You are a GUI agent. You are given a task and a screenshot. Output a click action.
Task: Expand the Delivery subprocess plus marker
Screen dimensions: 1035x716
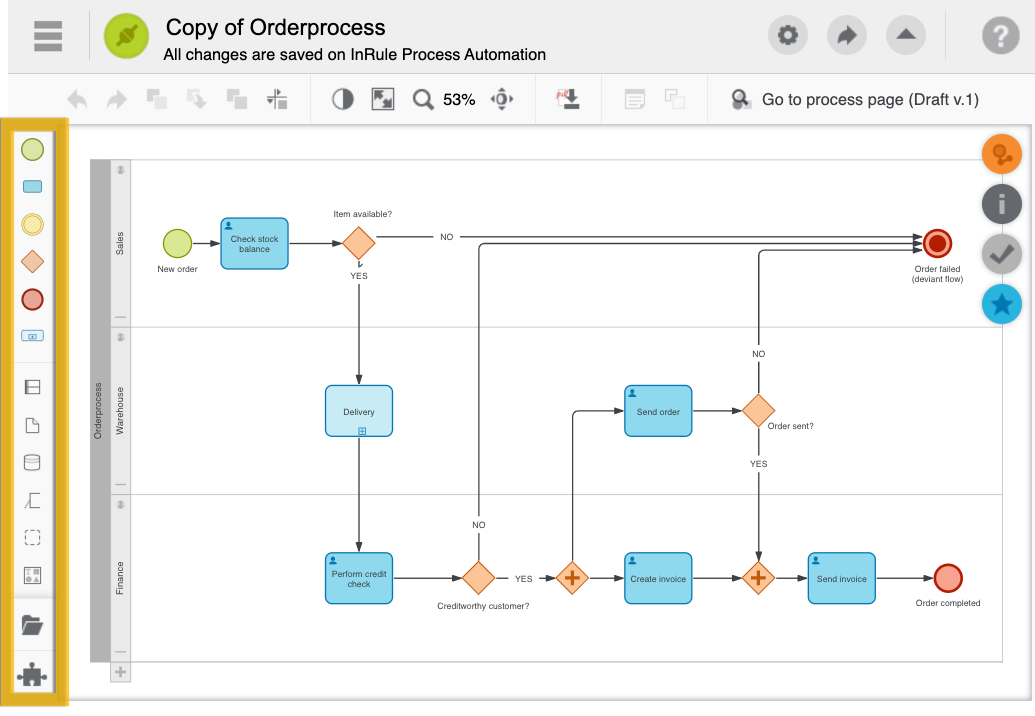click(362, 431)
